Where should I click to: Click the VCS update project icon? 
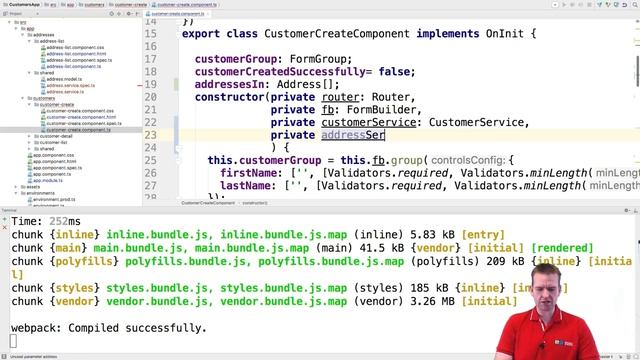click(600, 5)
